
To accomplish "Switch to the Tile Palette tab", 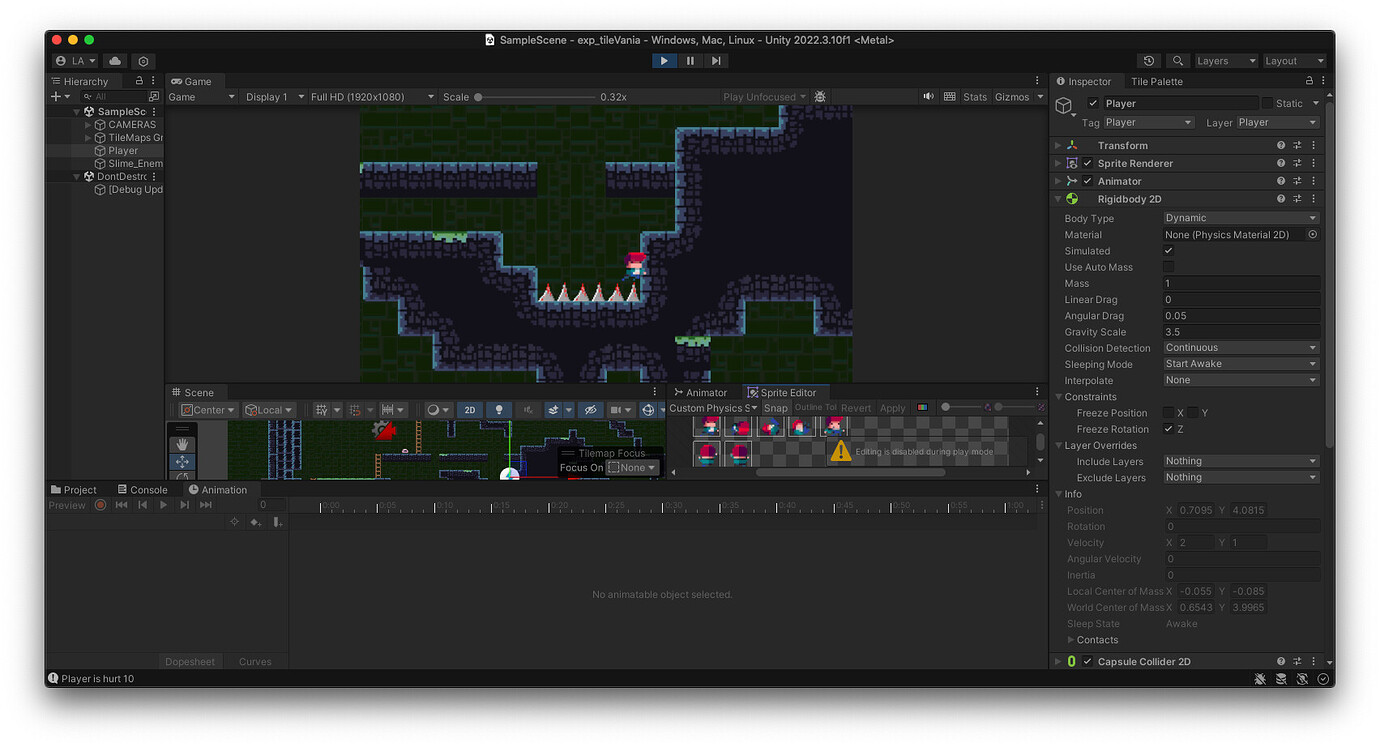I will [1156, 81].
